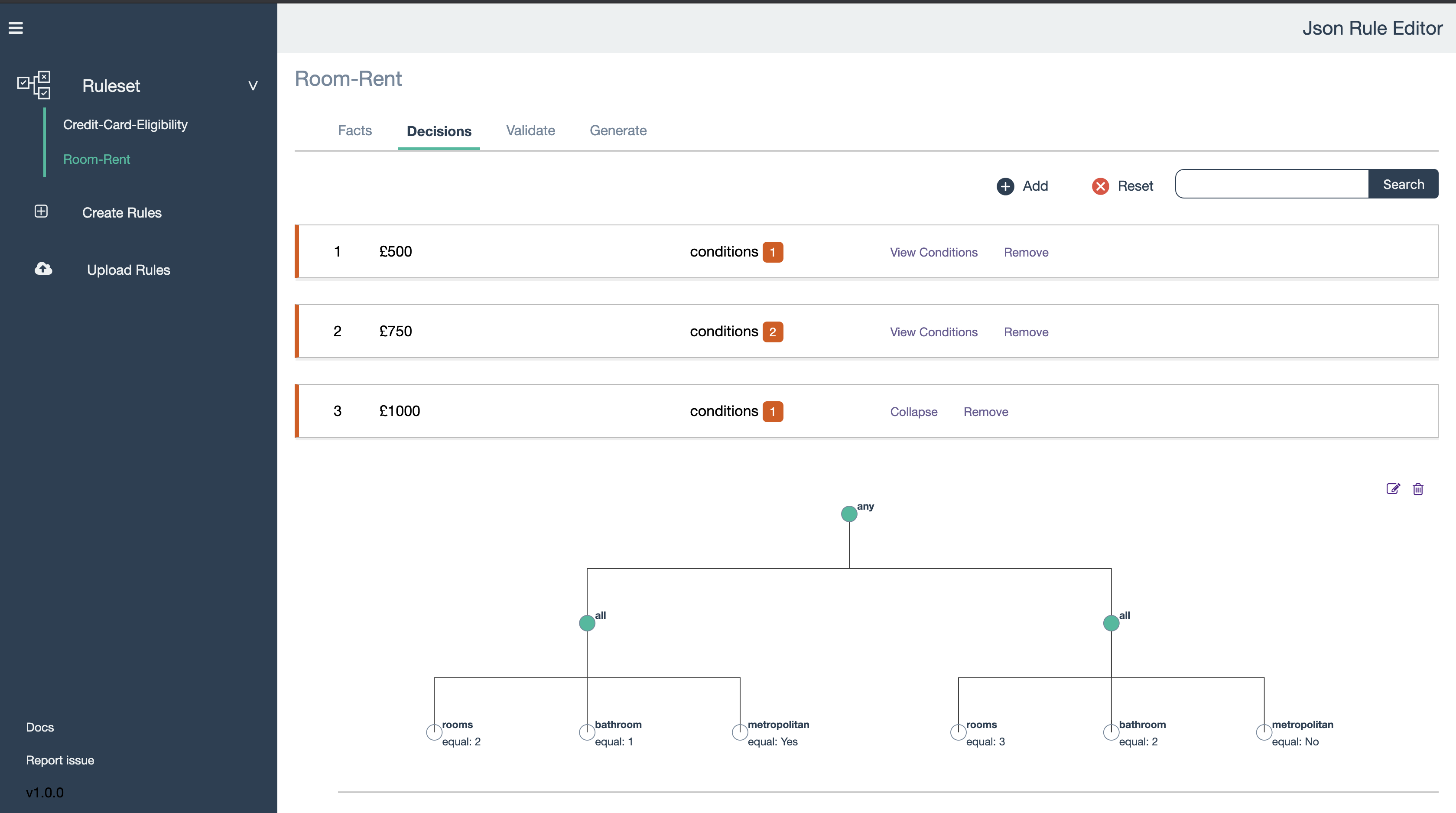The height and width of the screenshot is (813, 1456).
Task: Remove the £750 decision
Action: click(1025, 332)
